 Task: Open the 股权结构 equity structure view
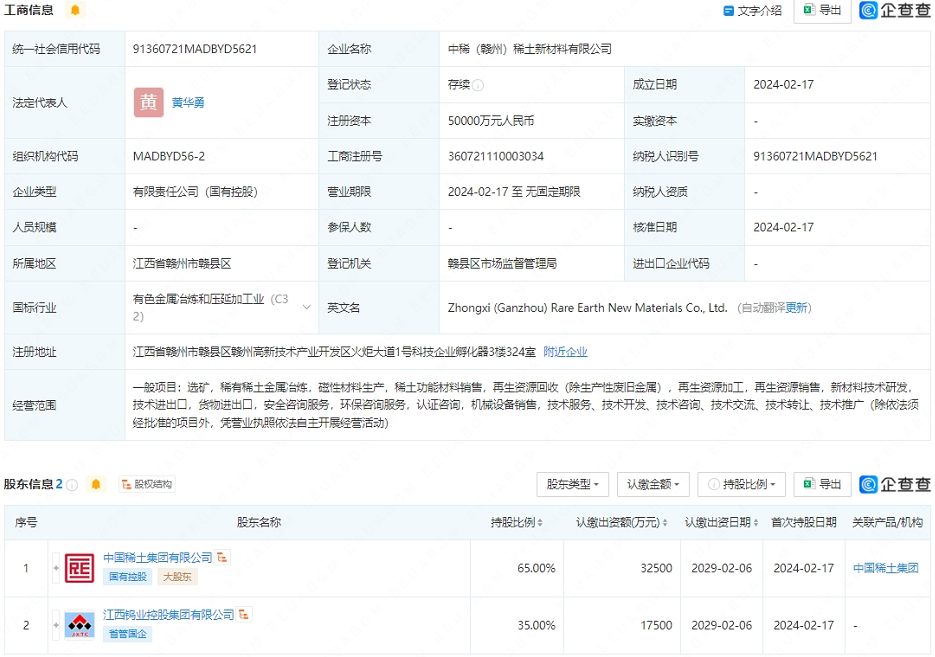[x=146, y=484]
